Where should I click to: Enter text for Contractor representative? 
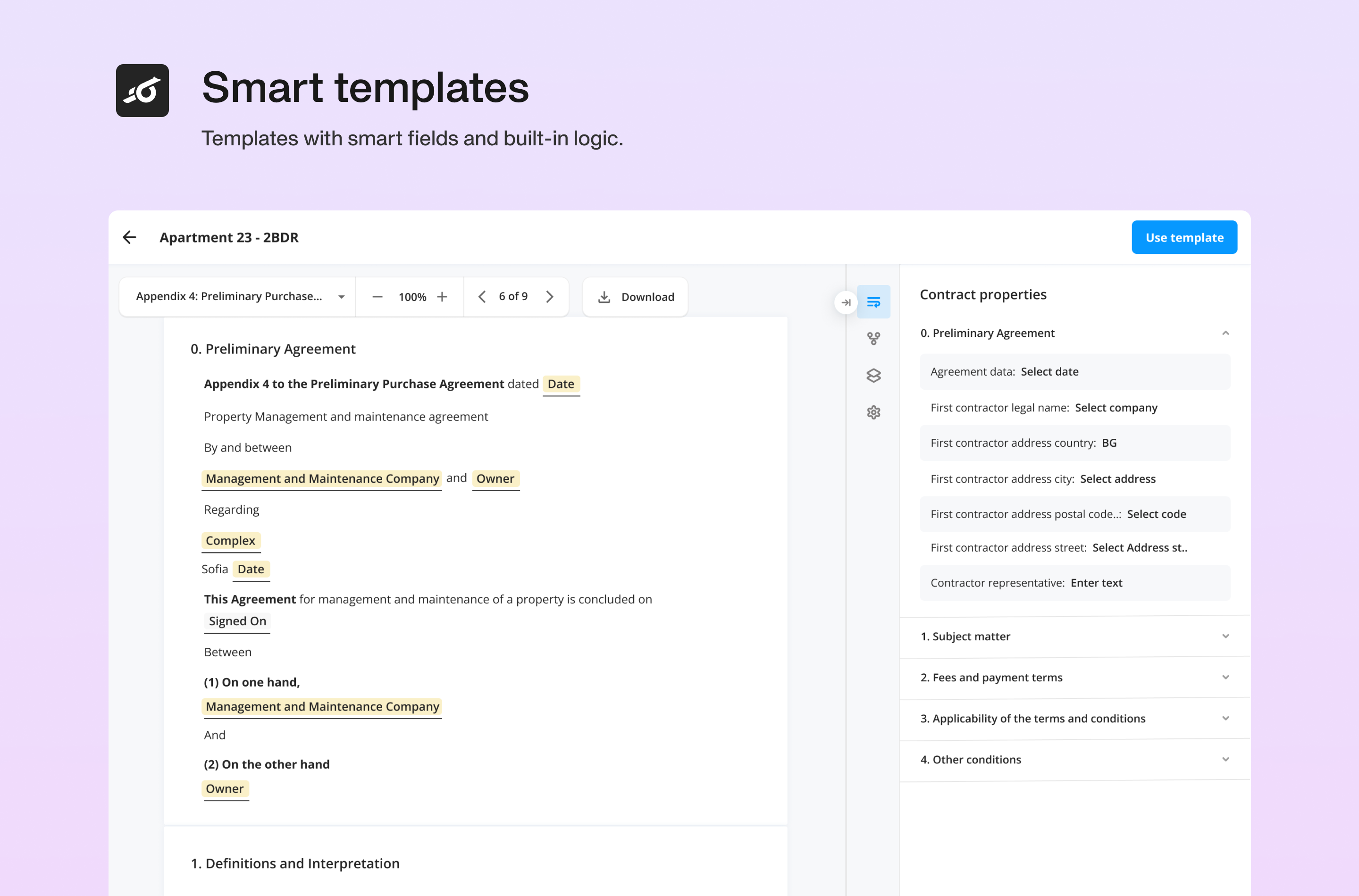click(1096, 582)
